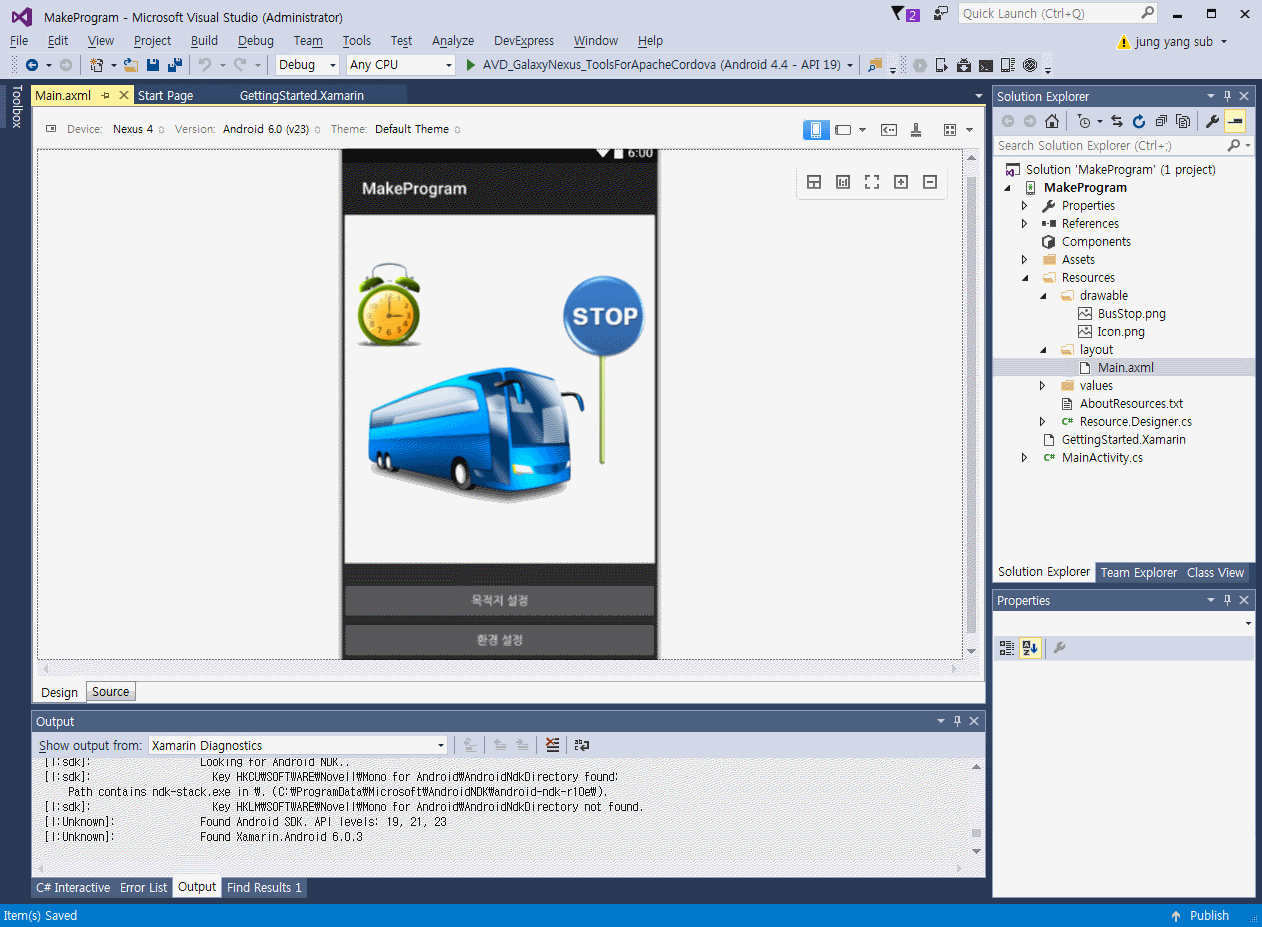Click Sync with Active Document in Solution Explorer

click(x=1117, y=121)
